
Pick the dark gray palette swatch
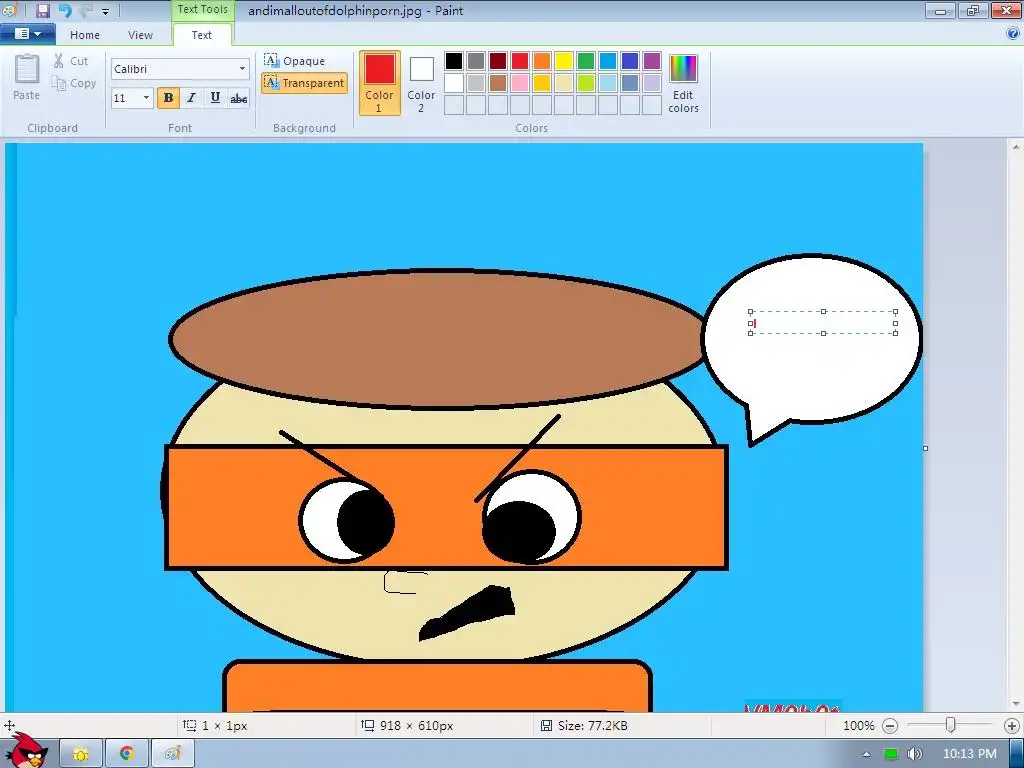point(476,61)
